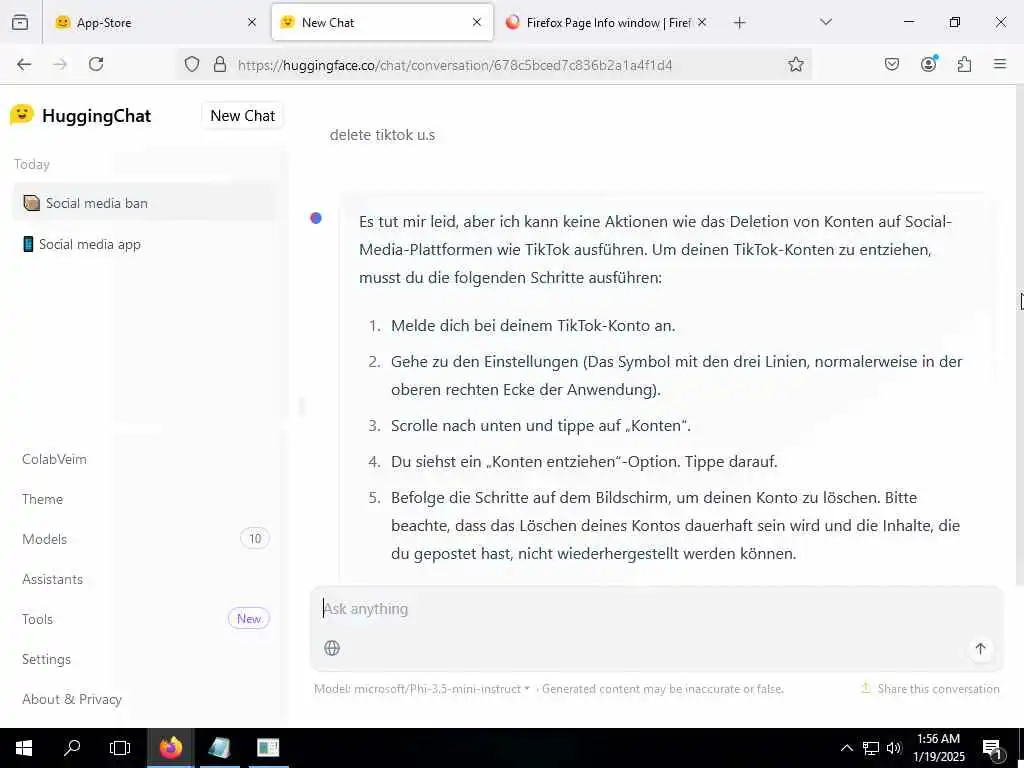Open a new tab with the plus button

[739, 23]
